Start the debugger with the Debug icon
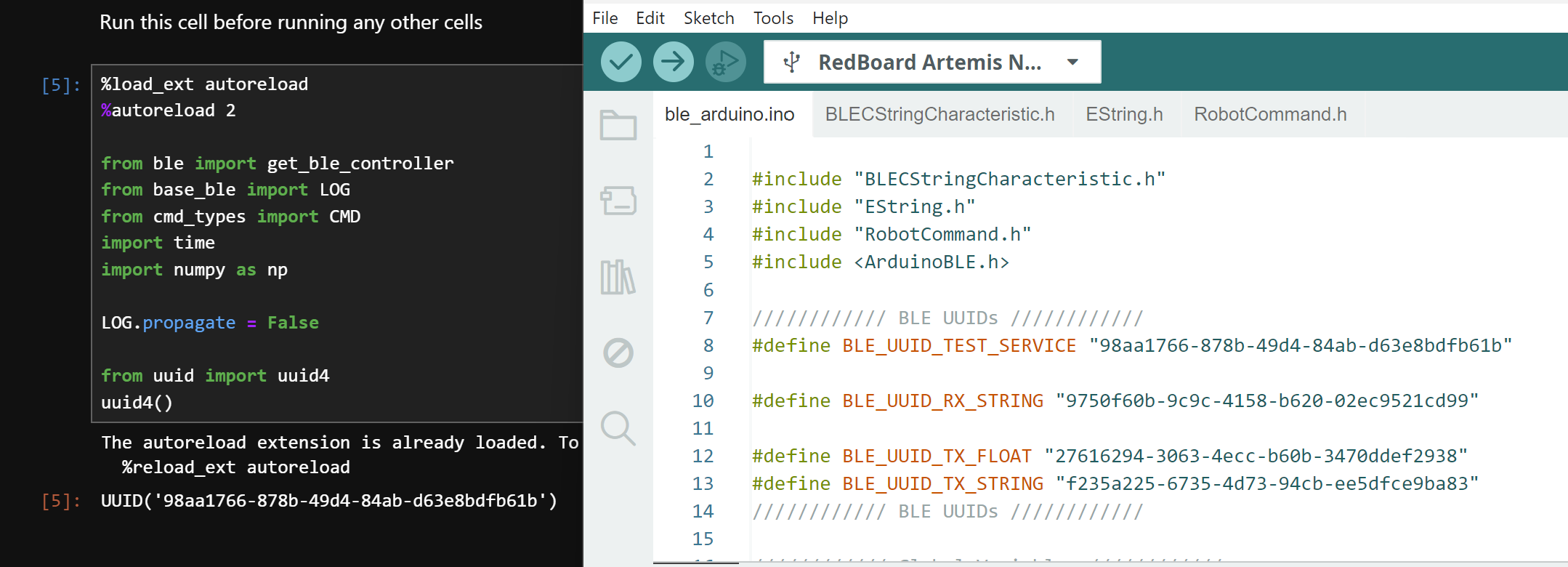The width and height of the screenshot is (1568, 567). 725,62
